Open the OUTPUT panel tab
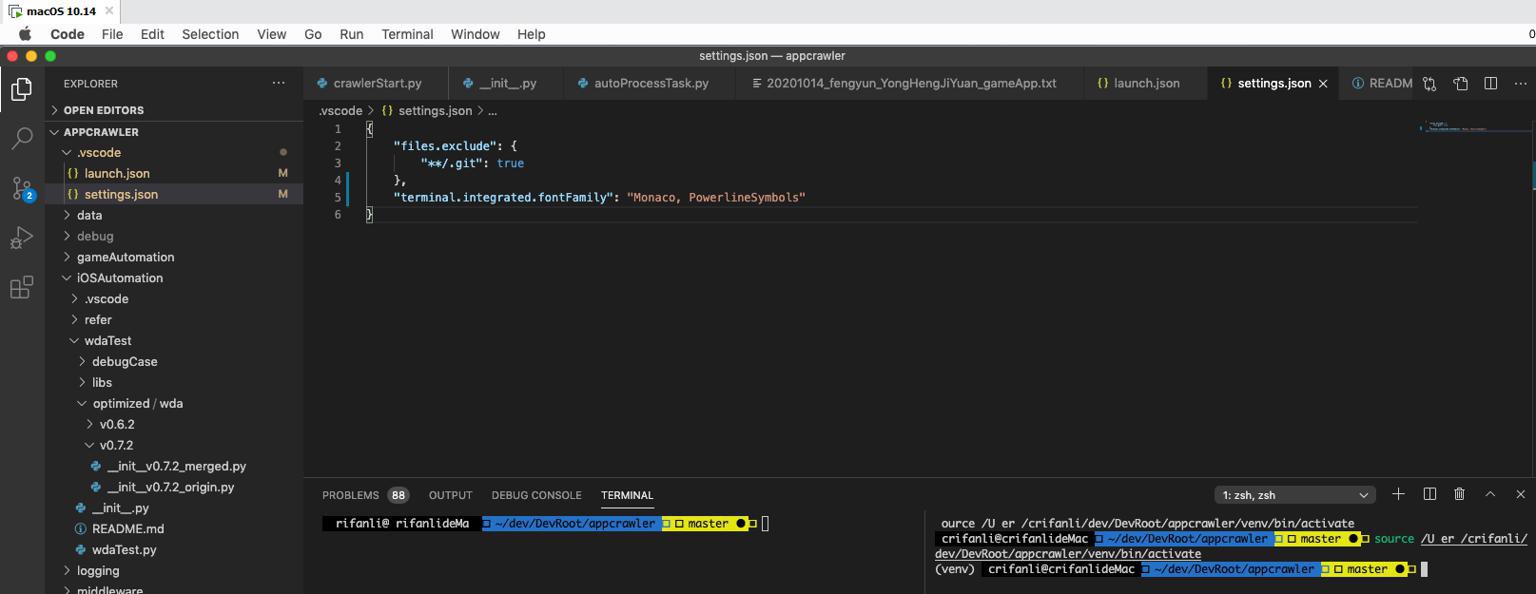1536x594 pixels. (450, 495)
